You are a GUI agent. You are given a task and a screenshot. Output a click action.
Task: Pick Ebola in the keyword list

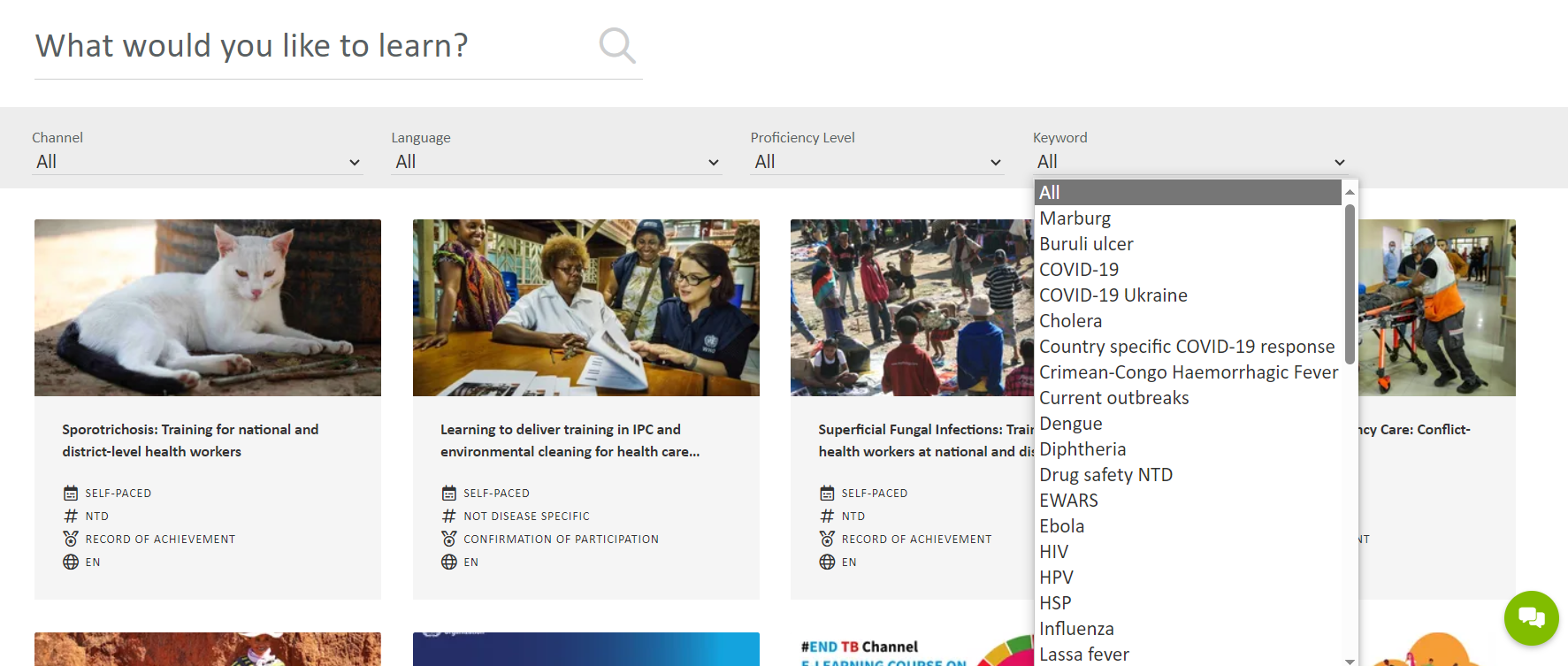pyautogui.click(x=1188, y=526)
